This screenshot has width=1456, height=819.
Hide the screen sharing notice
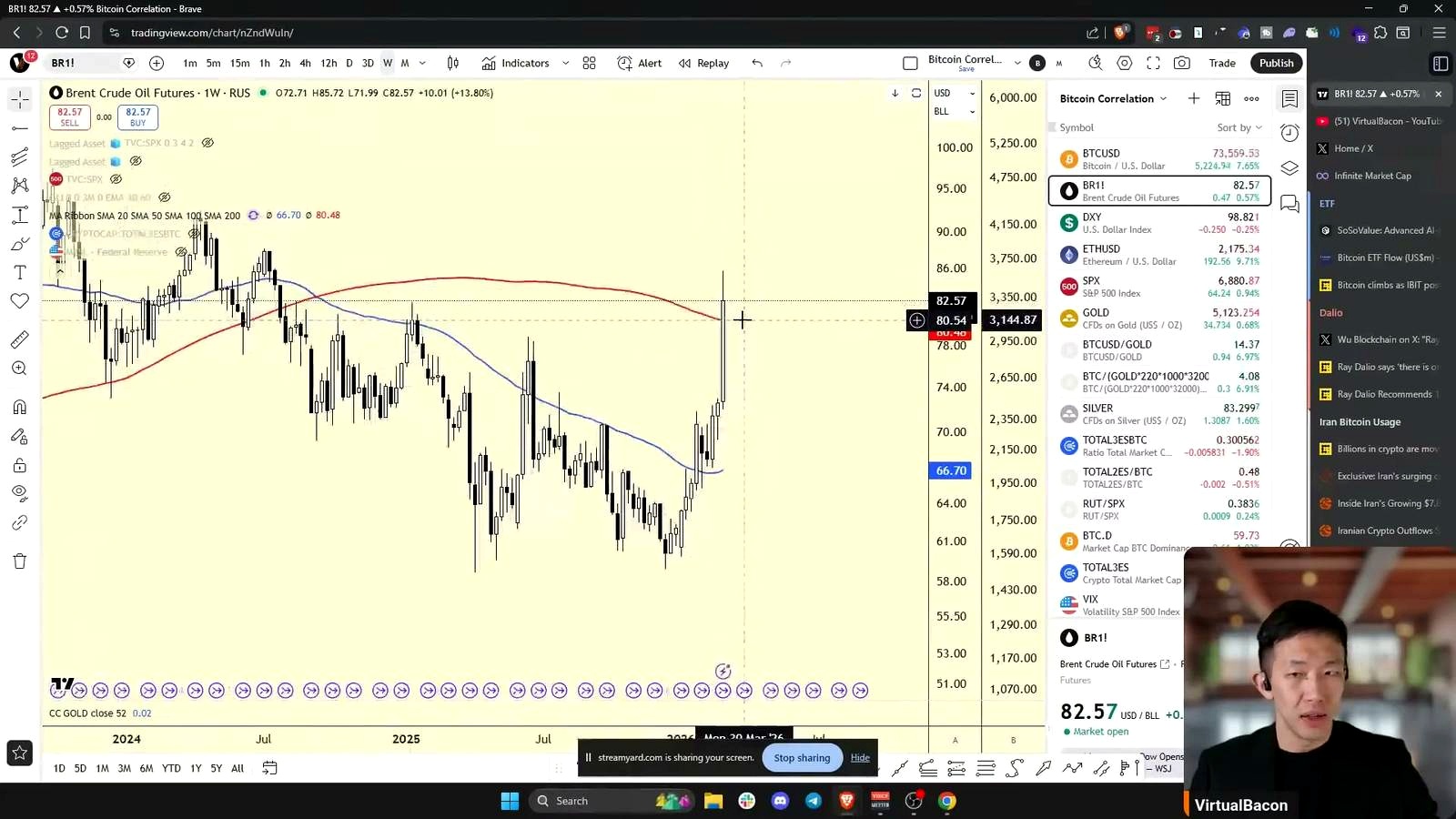860,757
